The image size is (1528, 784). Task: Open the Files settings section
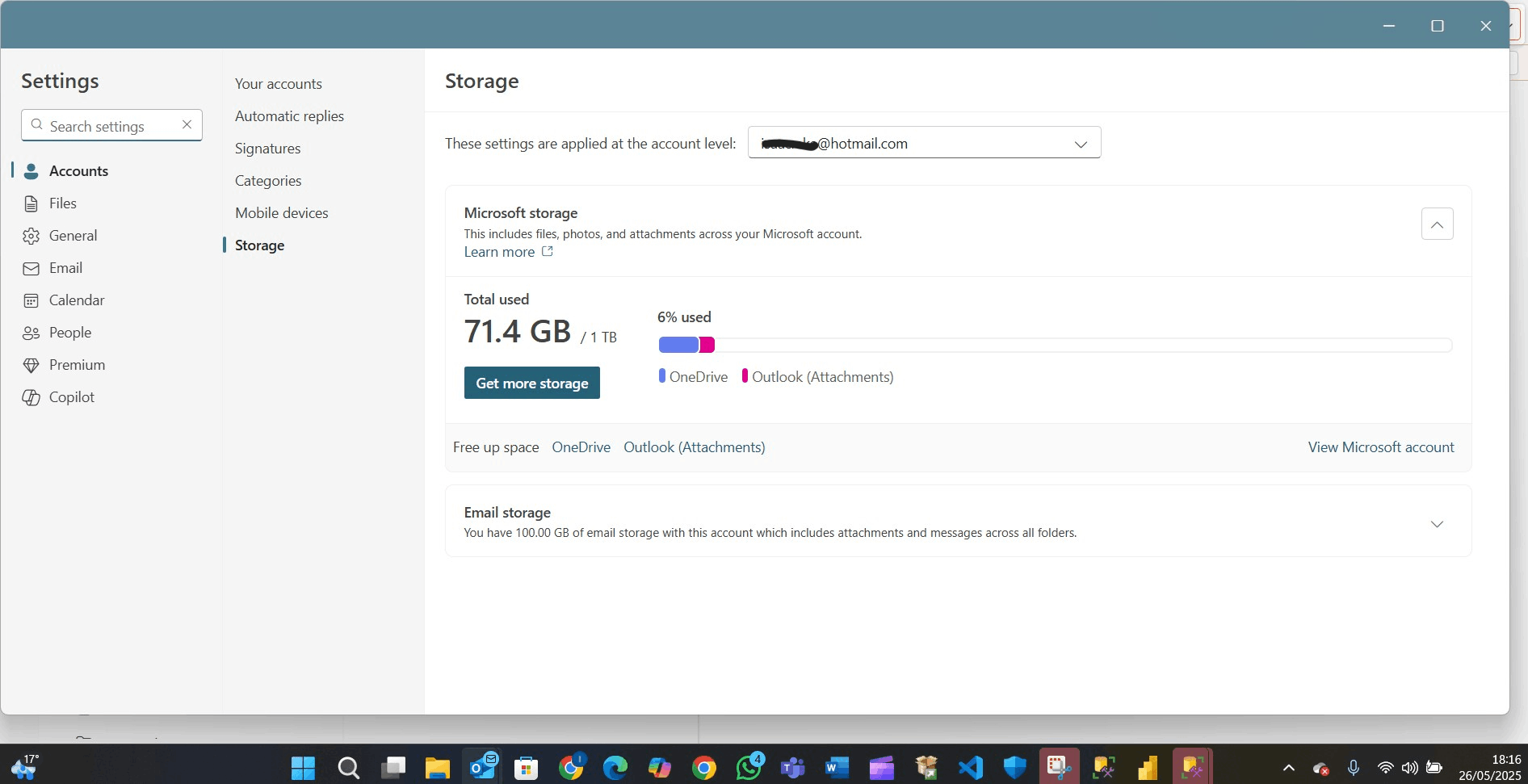click(x=62, y=203)
